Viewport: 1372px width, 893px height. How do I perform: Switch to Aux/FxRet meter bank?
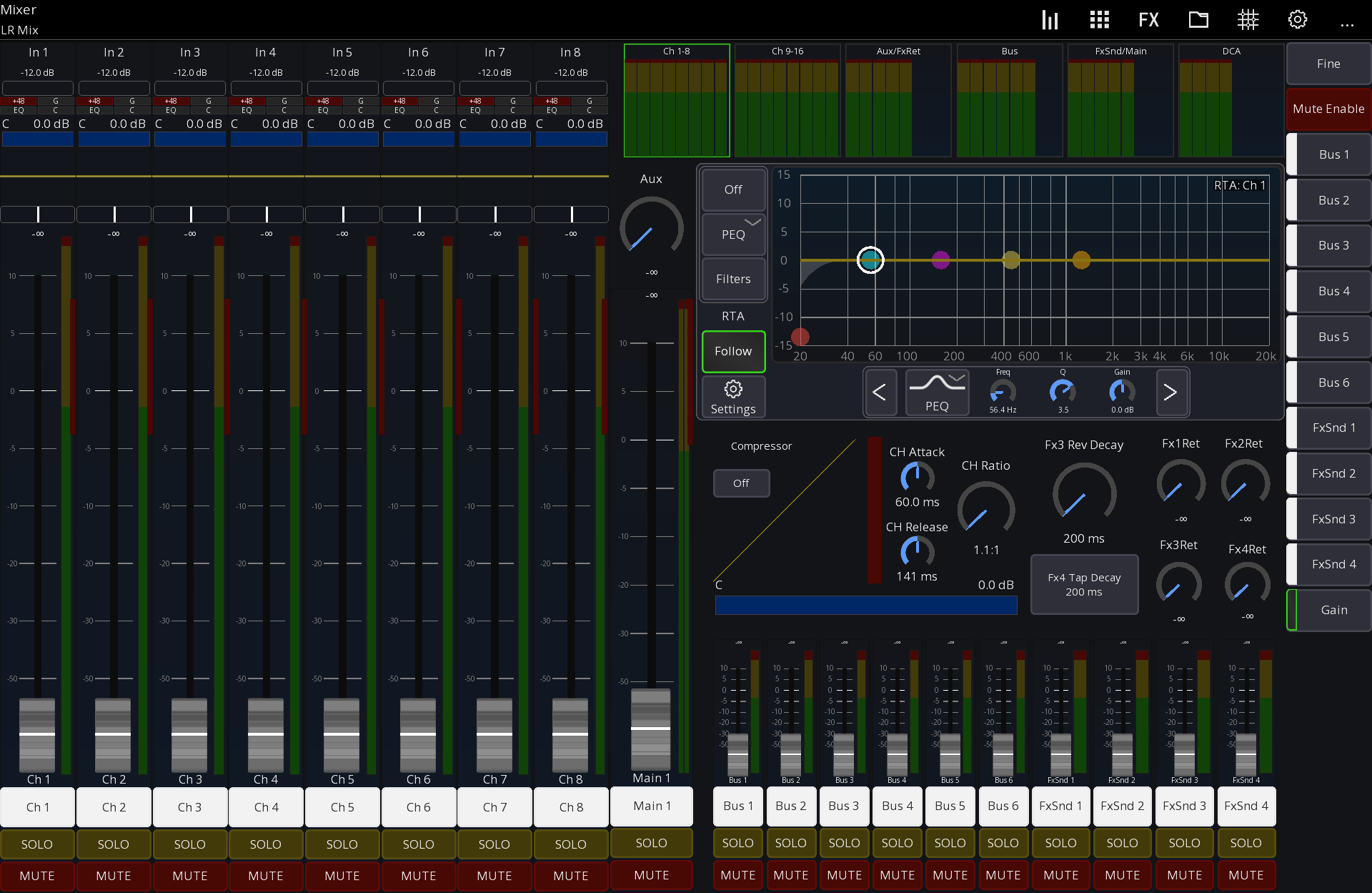click(x=898, y=101)
